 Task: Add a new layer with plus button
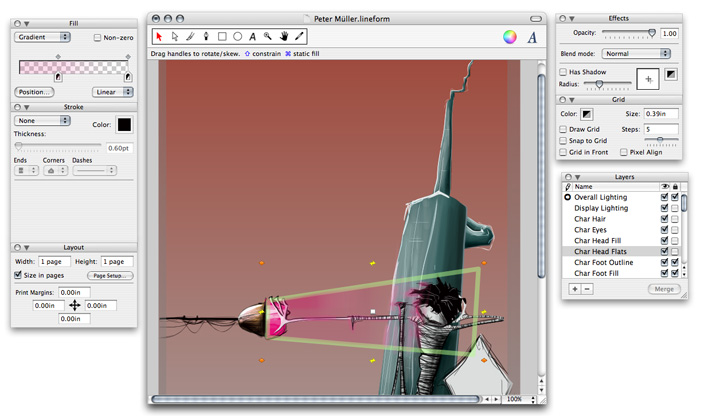[x=575, y=289]
